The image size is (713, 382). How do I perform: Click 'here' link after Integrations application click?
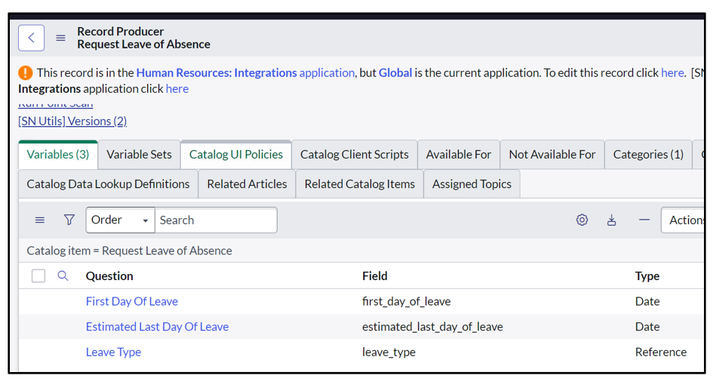177,89
